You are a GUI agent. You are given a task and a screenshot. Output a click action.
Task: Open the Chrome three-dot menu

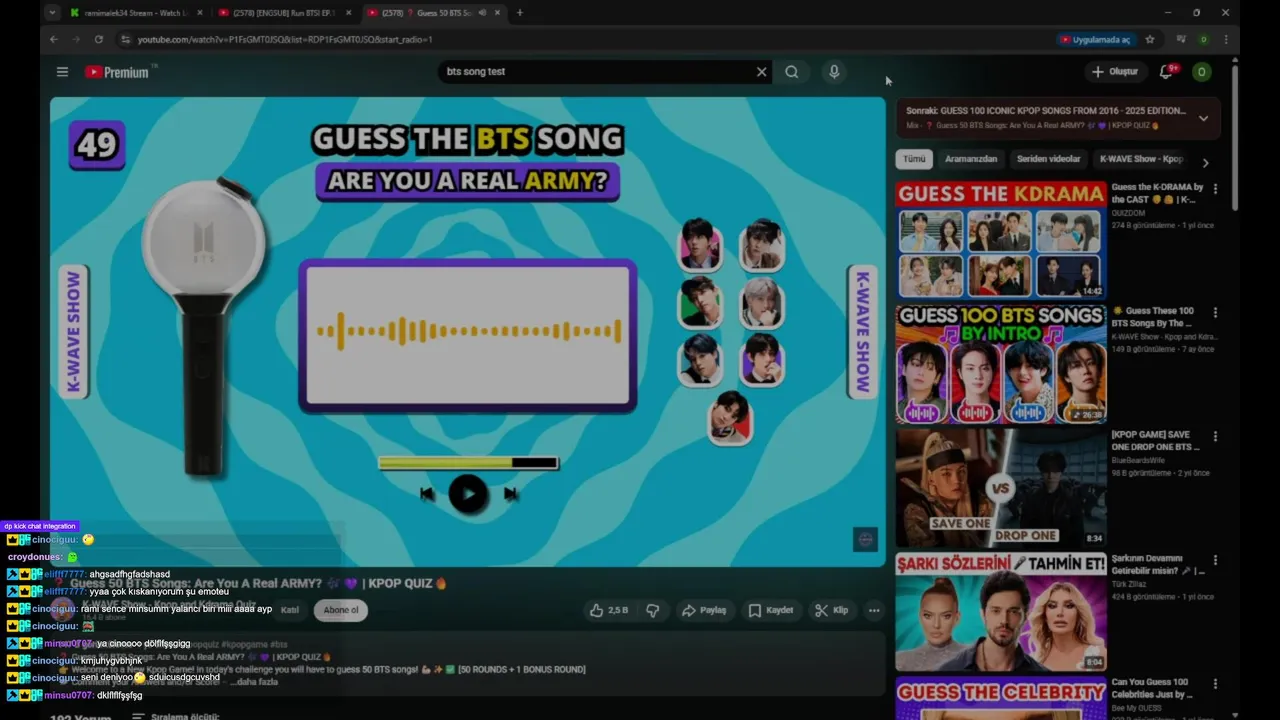coord(1226,39)
